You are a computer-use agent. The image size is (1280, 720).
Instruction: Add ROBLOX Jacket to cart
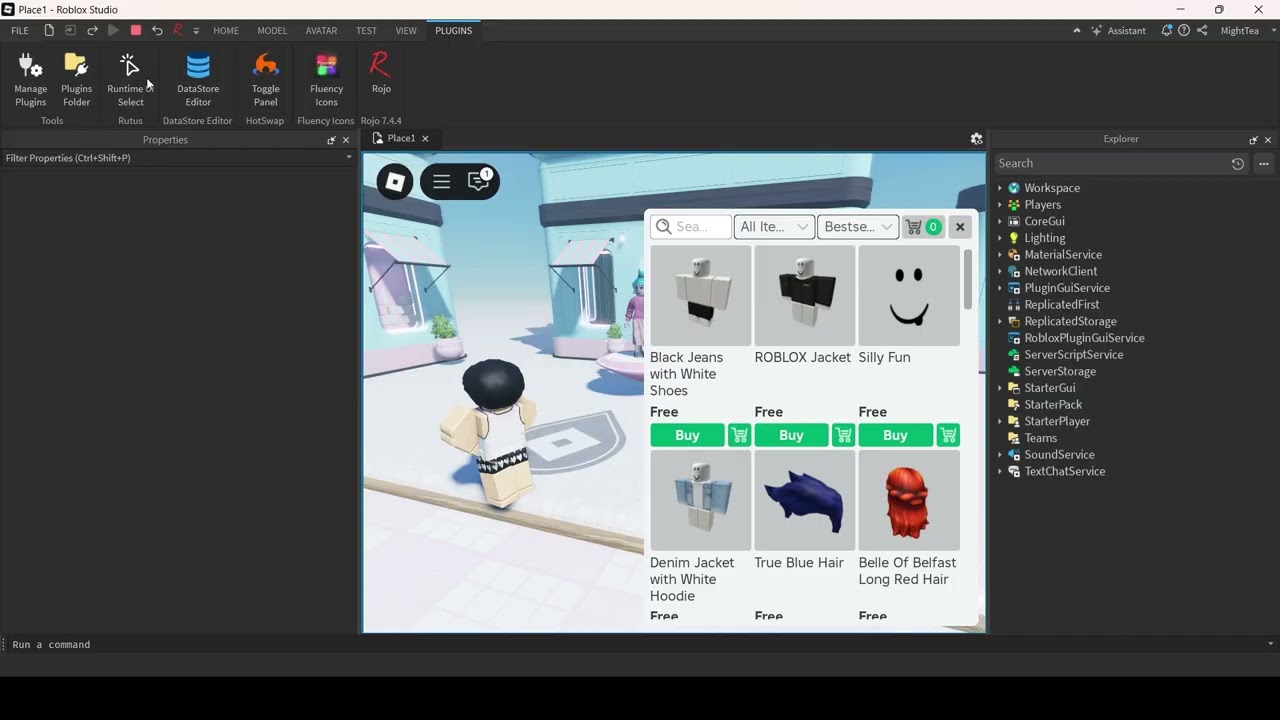pos(843,435)
